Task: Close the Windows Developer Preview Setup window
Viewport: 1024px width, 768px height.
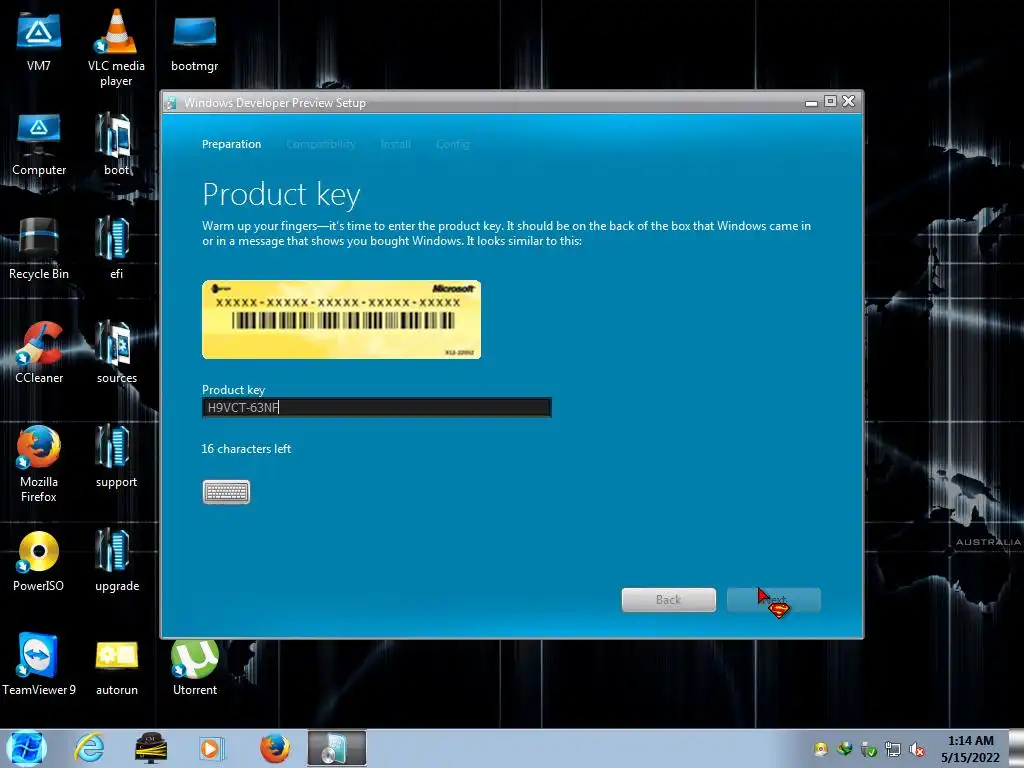Action: [848, 101]
